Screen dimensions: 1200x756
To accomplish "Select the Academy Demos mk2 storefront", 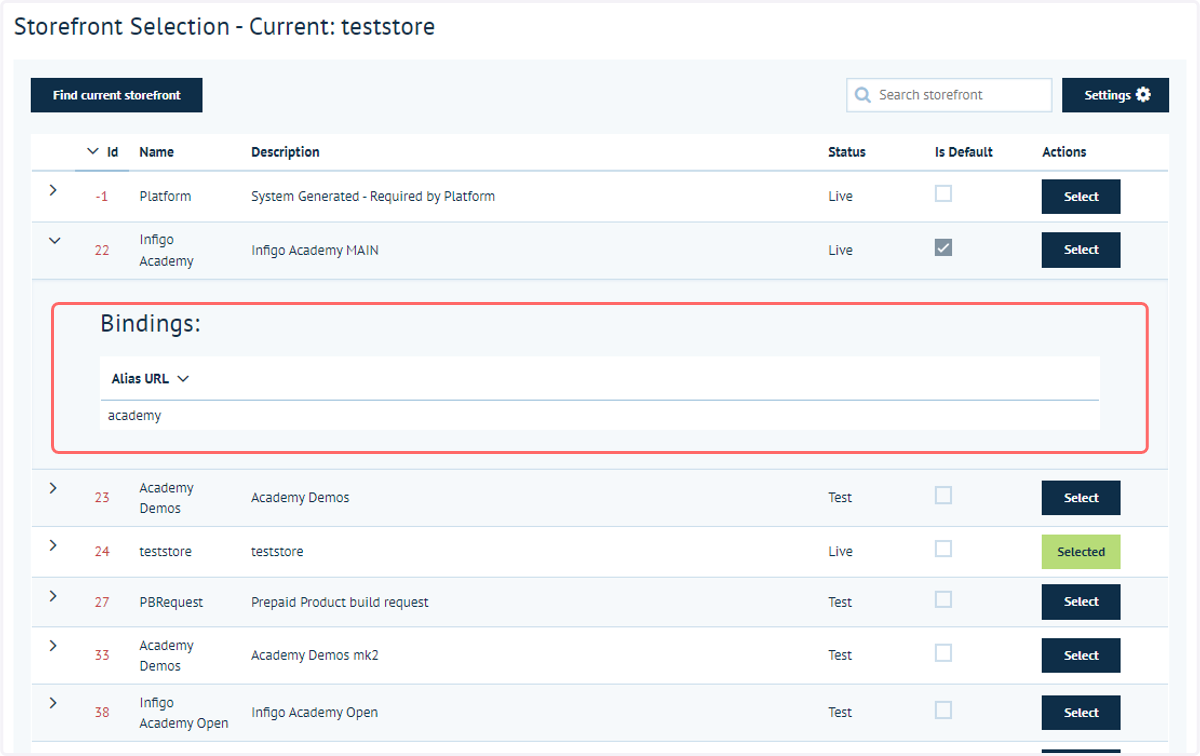I will coord(1081,656).
